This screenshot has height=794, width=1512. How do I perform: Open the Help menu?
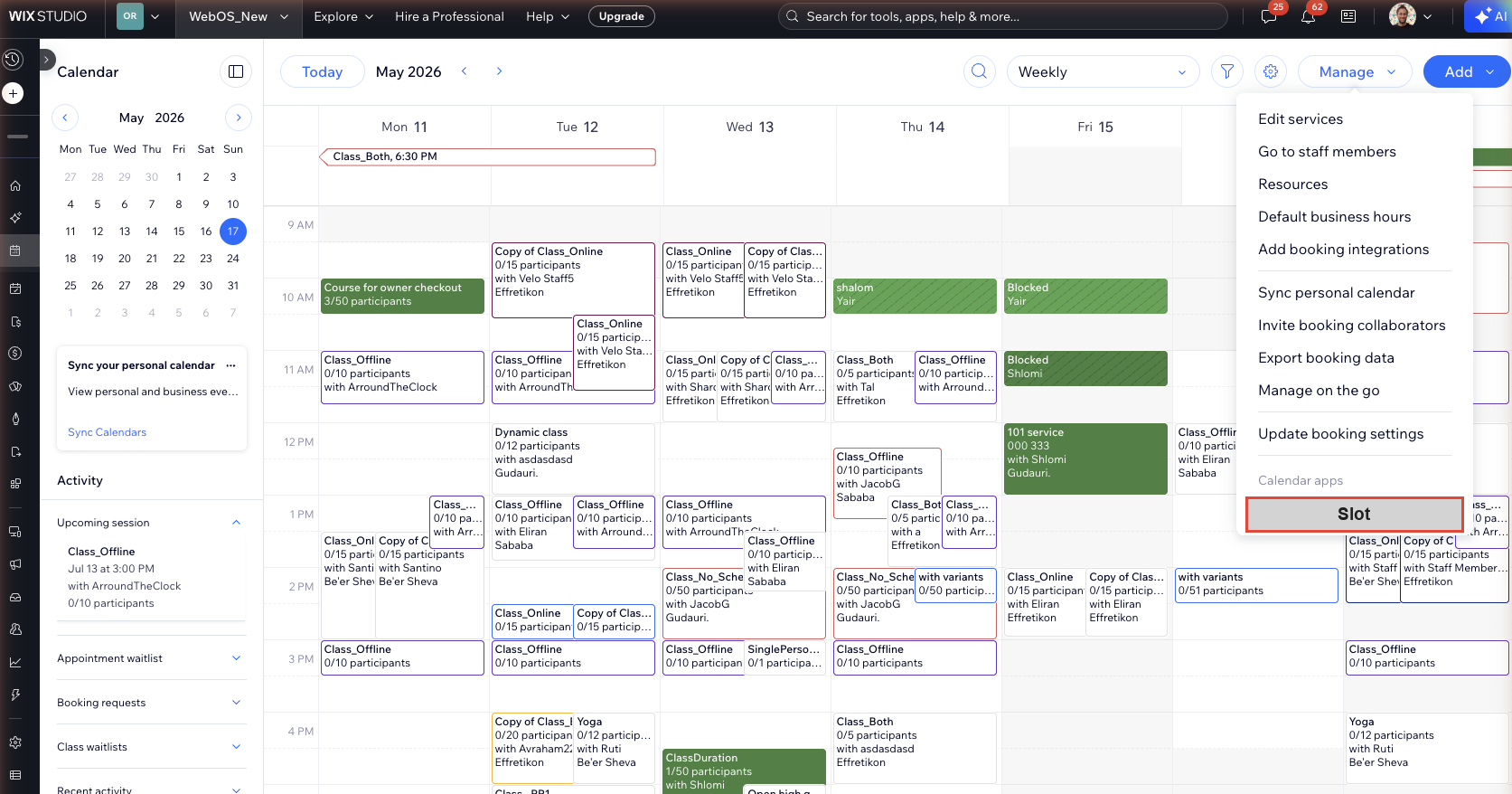click(548, 16)
